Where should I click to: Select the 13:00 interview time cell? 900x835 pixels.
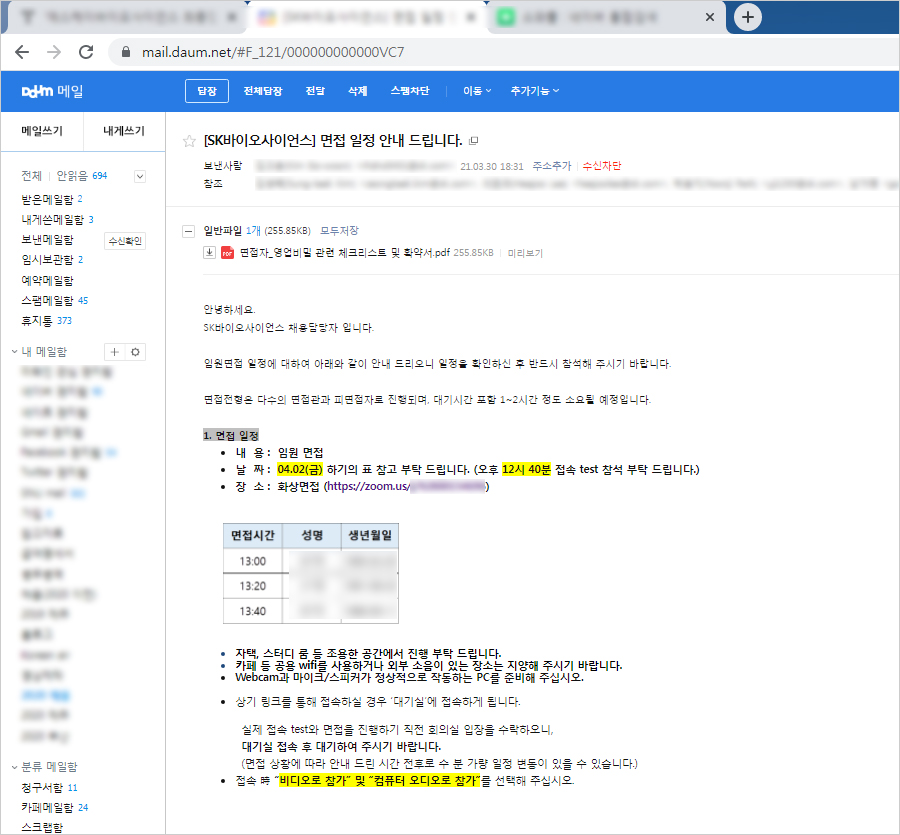tap(253, 561)
